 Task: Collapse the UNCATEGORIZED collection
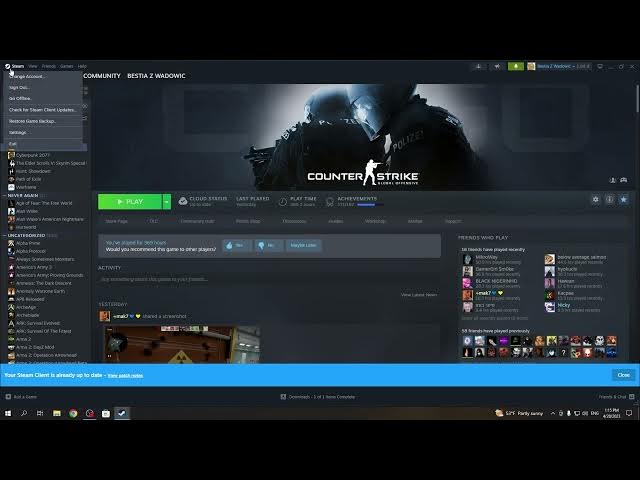point(4,236)
